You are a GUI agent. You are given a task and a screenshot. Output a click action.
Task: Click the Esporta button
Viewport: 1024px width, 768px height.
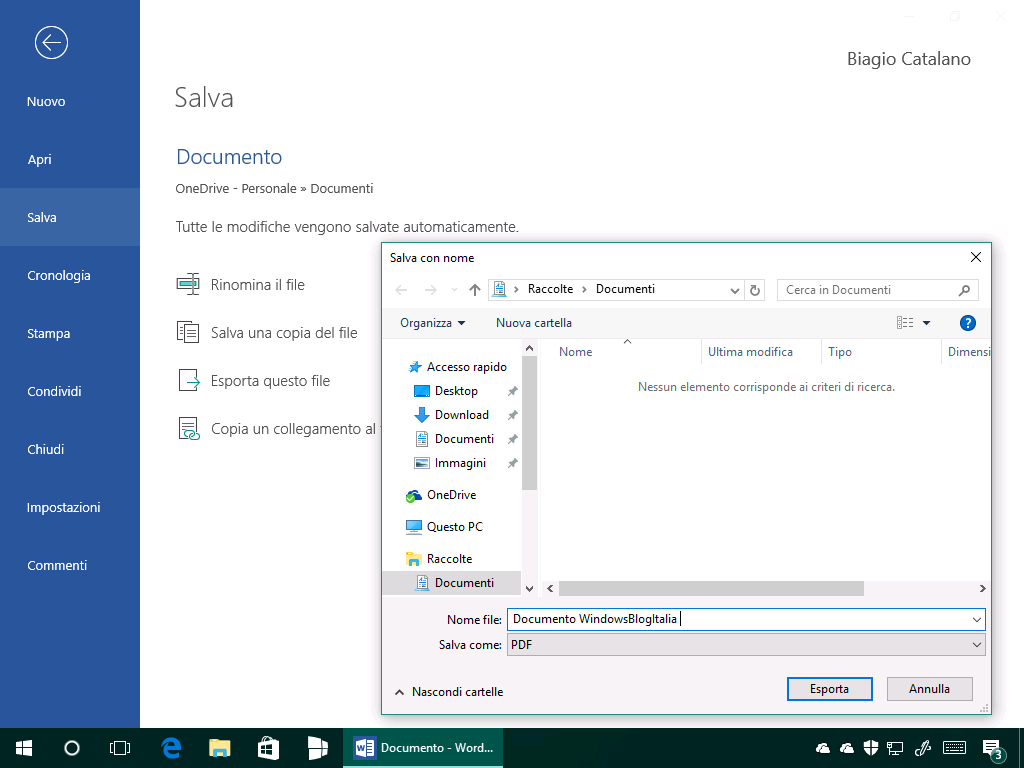[829, 689]
